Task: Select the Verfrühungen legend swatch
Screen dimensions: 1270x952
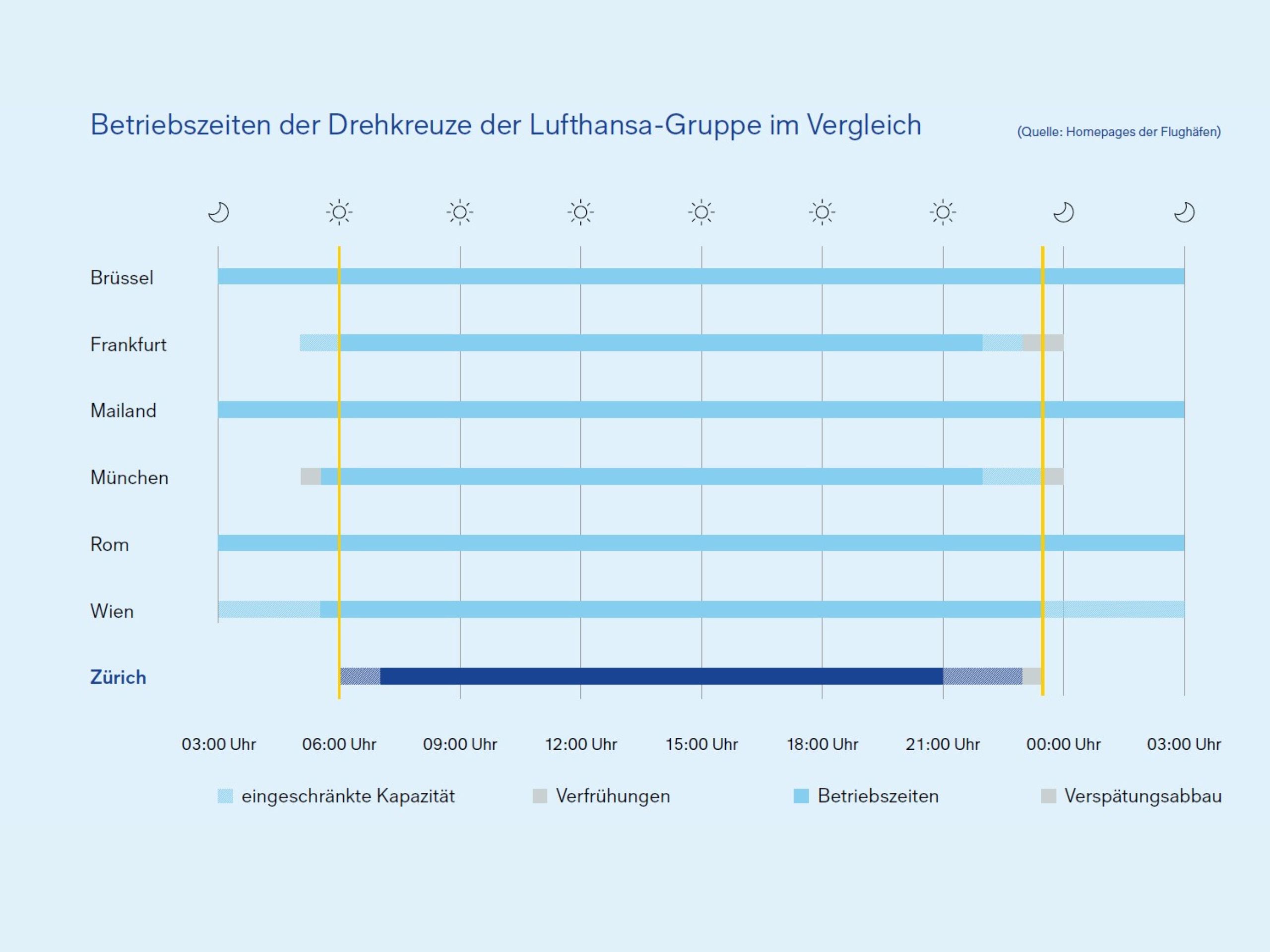Action: (x=540, y=796)
